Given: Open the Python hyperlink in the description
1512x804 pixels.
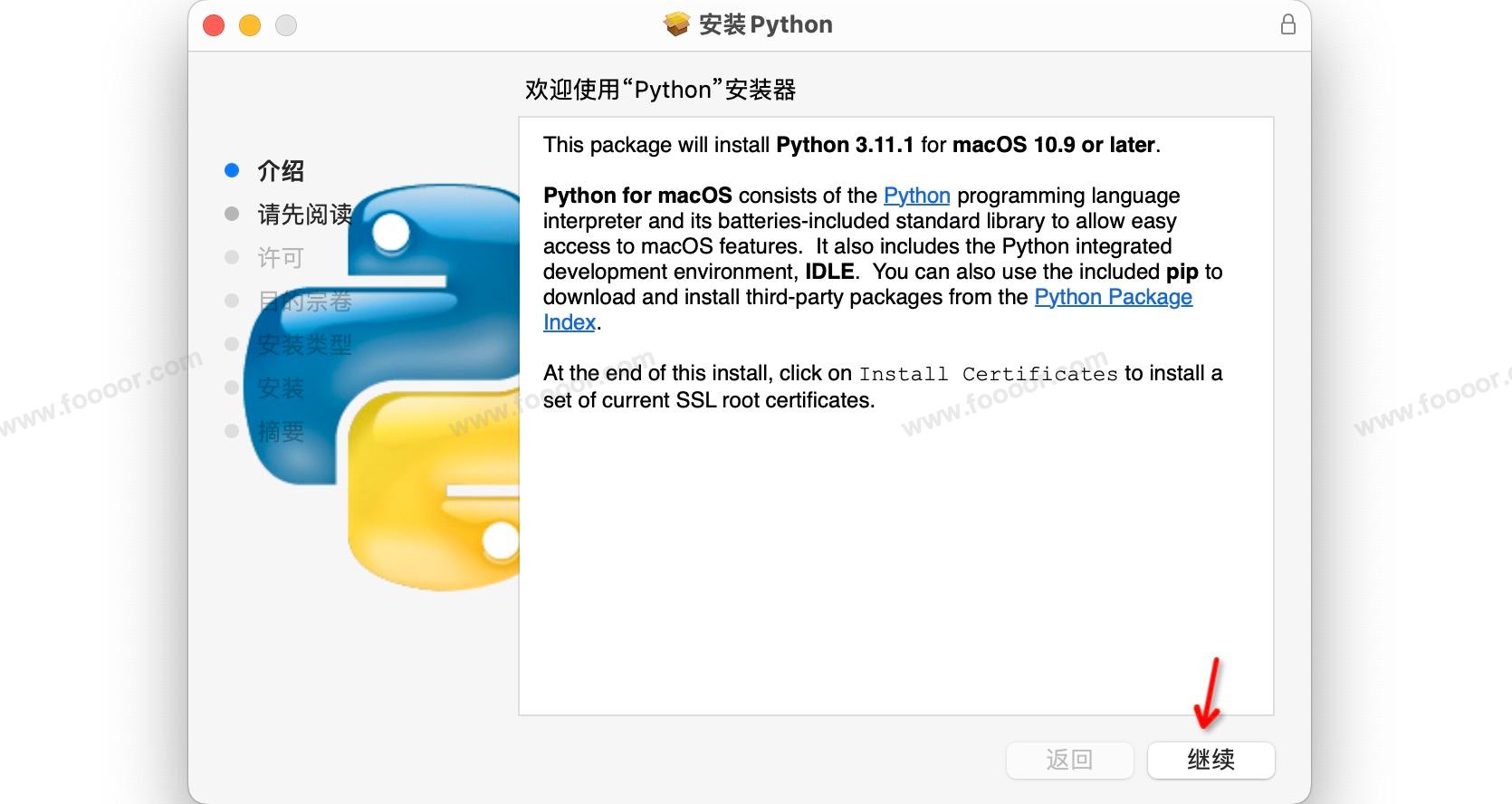Looking at the screenshot, I should [x=916, y=196].
